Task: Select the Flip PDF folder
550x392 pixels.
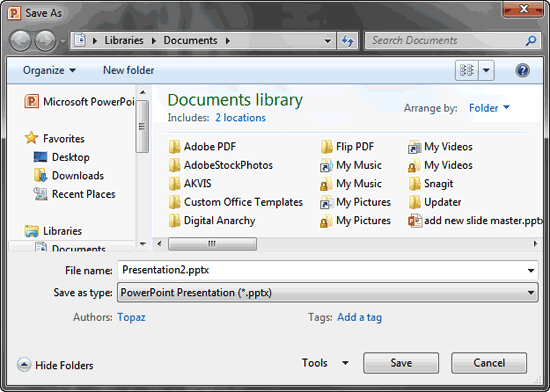Action: 347,147
